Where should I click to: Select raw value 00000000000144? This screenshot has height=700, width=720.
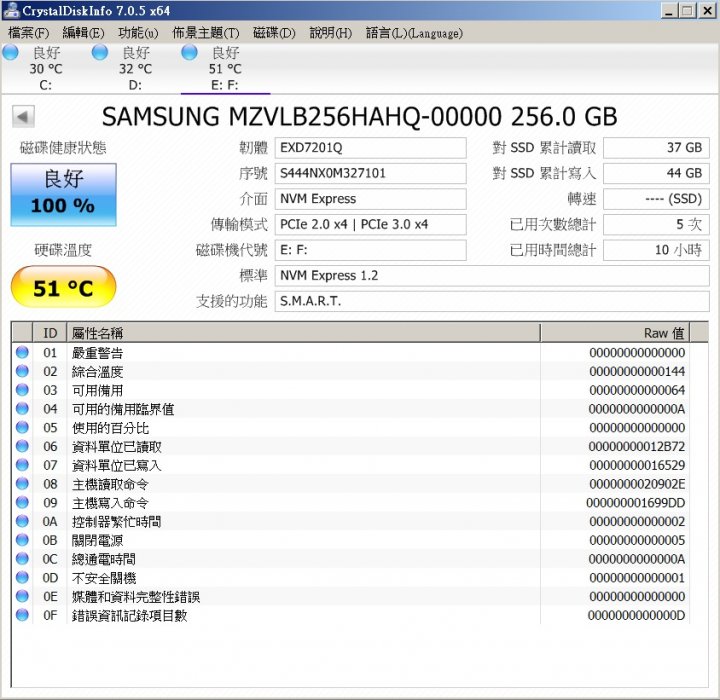tap(637, 371)
